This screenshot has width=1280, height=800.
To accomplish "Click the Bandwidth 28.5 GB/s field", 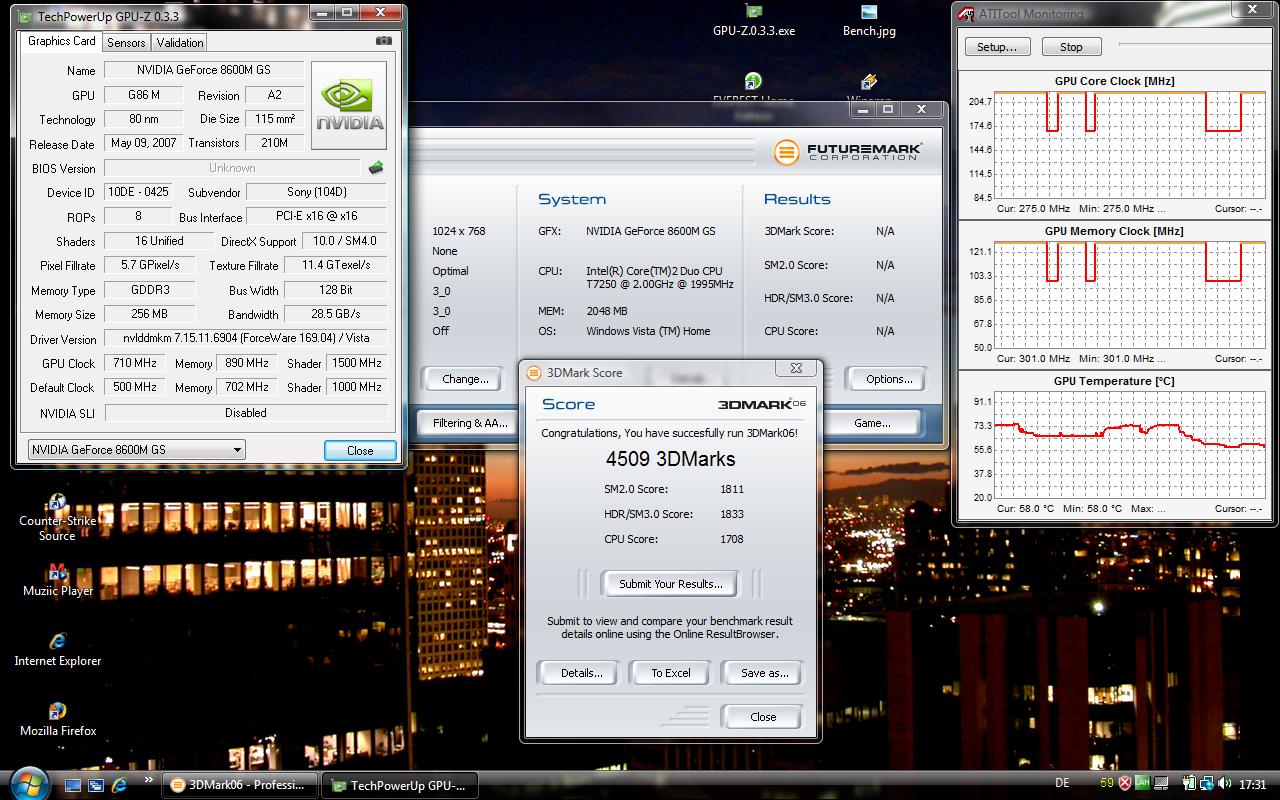I will pos(336,314).
